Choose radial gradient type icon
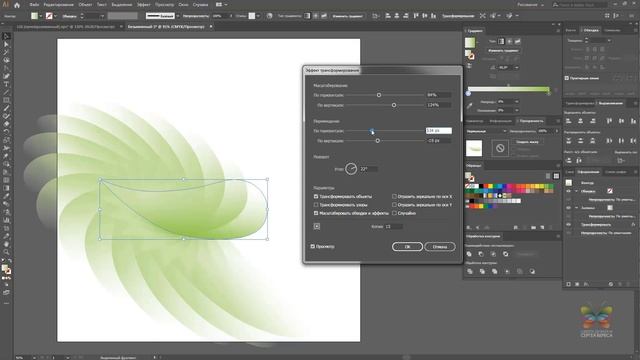640x360 pixels. coord(509,41)
